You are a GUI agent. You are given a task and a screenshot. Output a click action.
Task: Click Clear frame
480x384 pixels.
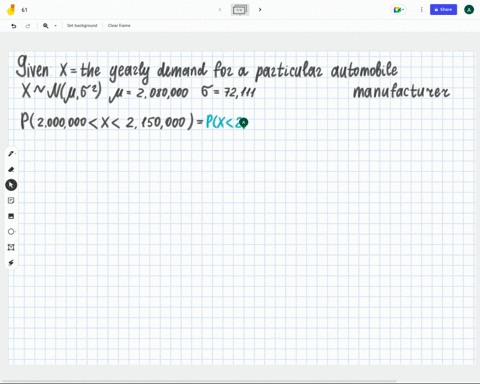pyautogui.click(x=119, y=26)
